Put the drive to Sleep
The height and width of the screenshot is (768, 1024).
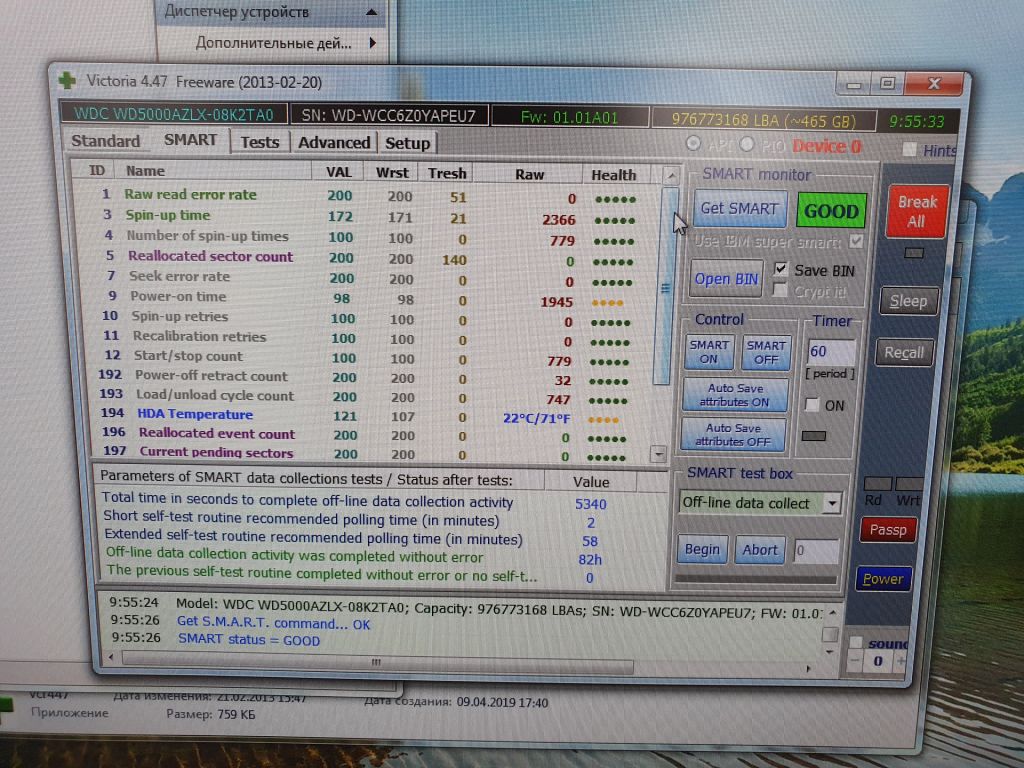click(x=908, y=301)
